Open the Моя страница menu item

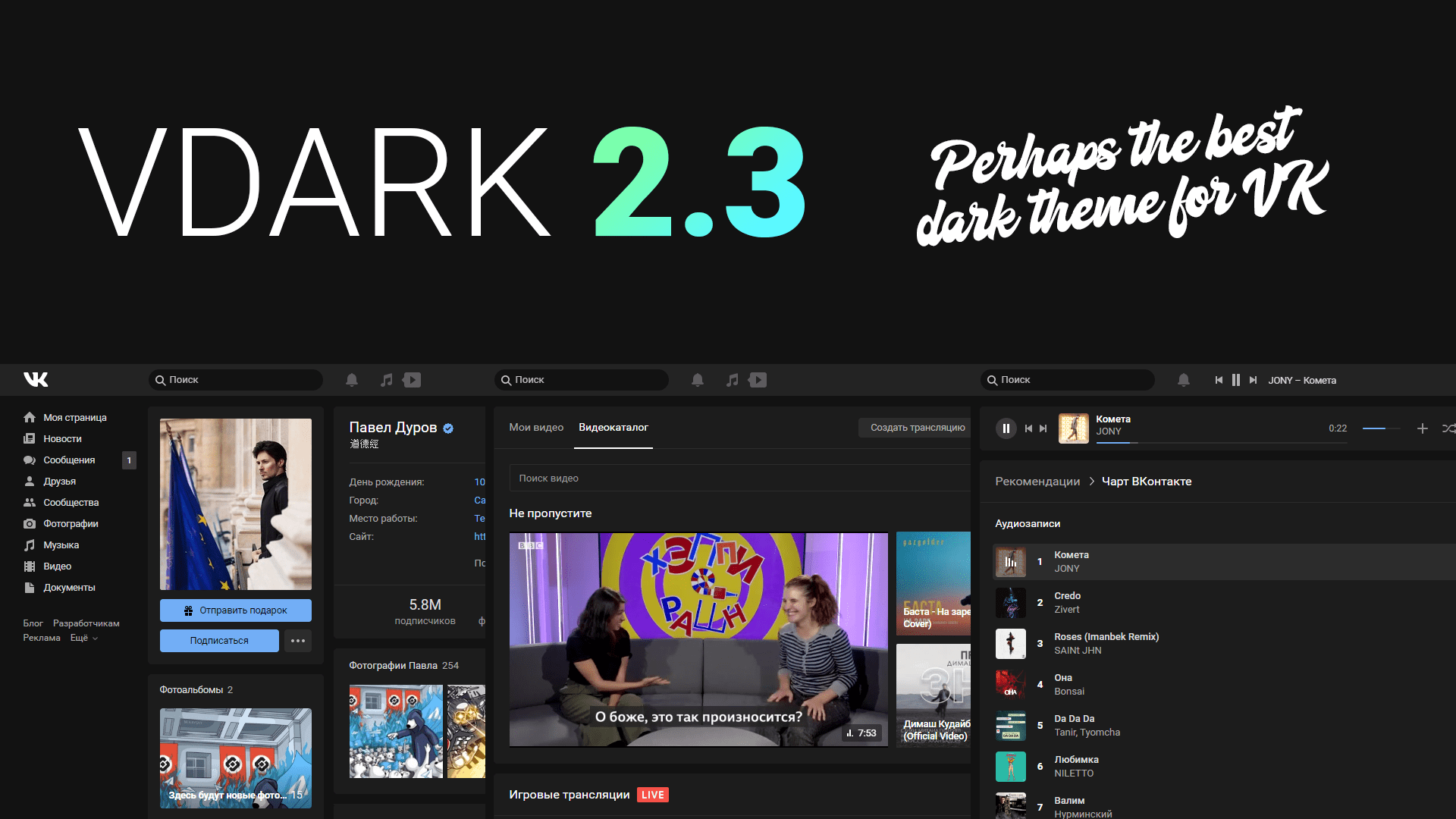click(75, 418)
